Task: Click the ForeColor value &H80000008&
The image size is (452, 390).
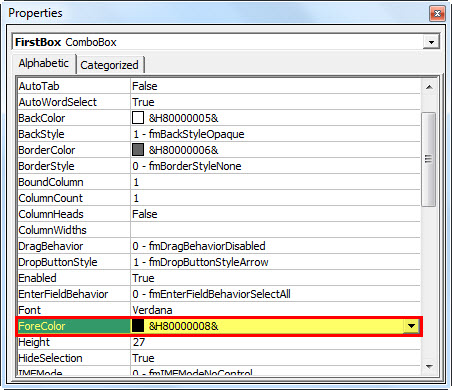Action: [x=183, y=326]
